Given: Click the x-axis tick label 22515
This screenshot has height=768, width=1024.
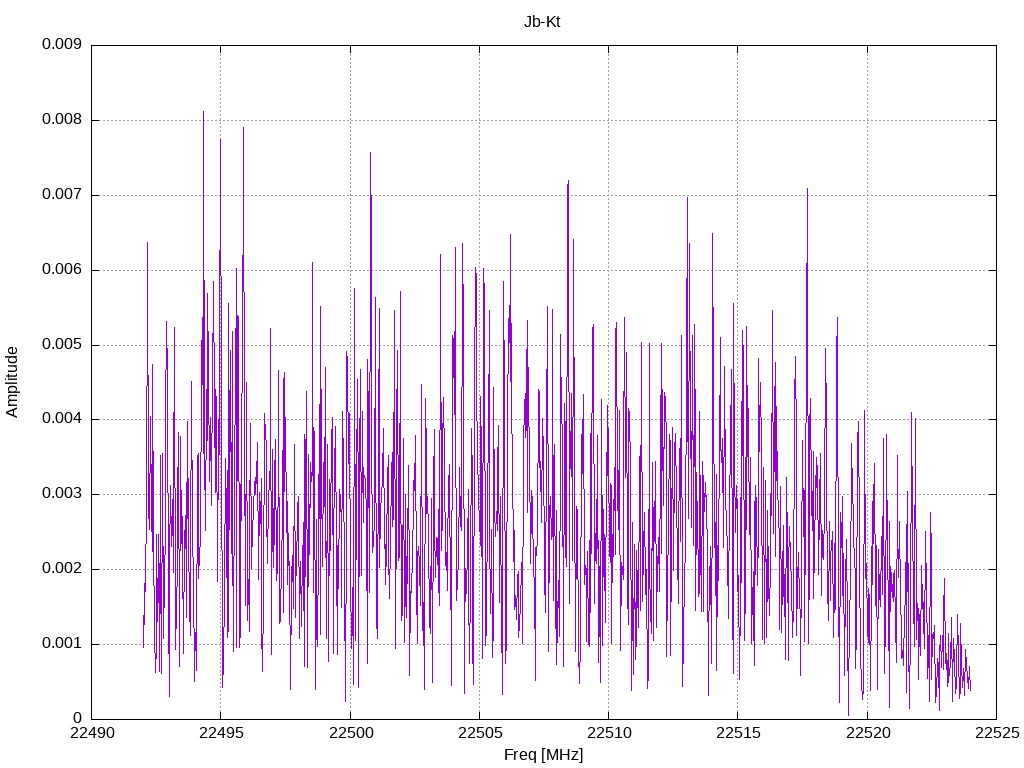Looking at the screenshot, I should tap(739, 733).
